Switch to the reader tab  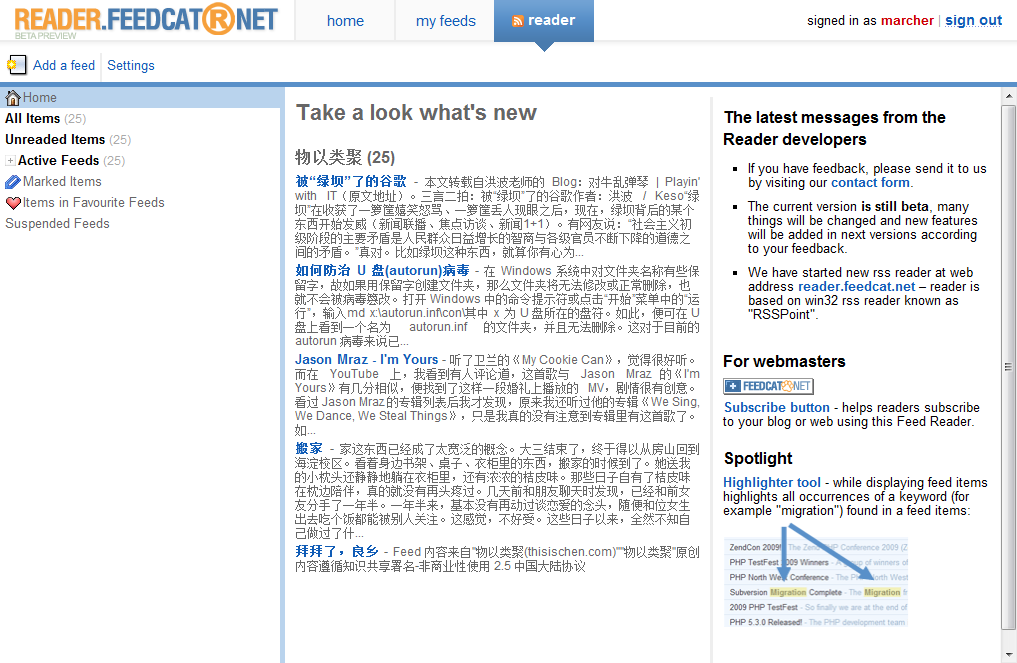(544, 21)
